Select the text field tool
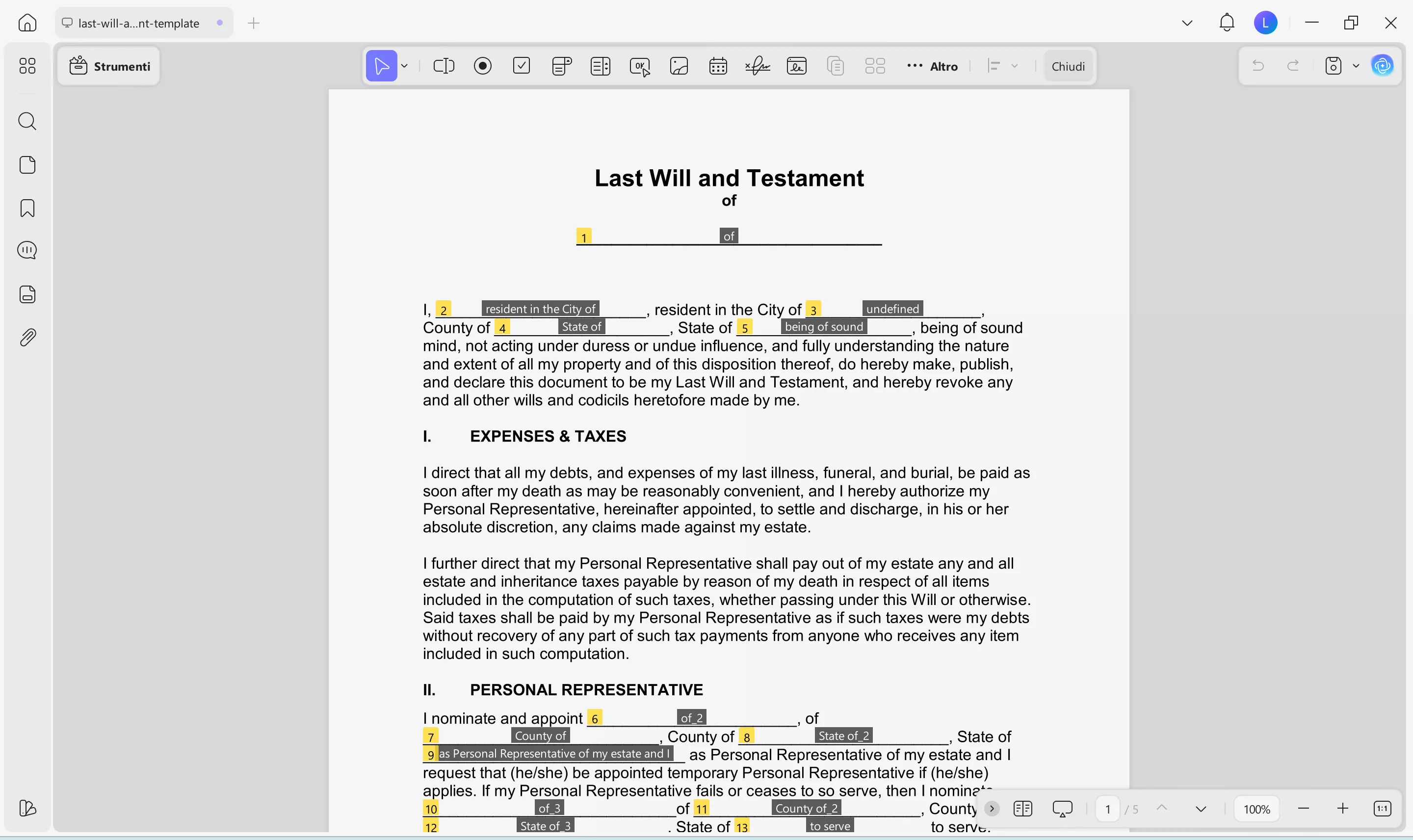The width and height of the screenshot is (1413, 840). [x=444, y=66]
